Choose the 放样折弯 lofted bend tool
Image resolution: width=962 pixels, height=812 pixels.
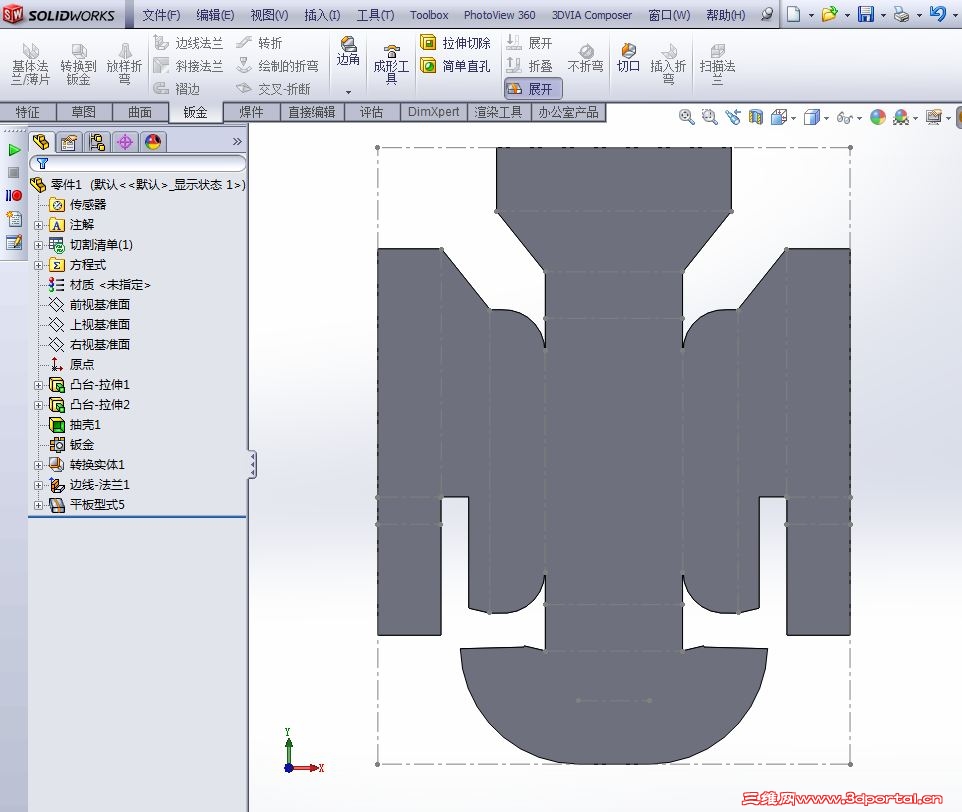click(124, 64)
